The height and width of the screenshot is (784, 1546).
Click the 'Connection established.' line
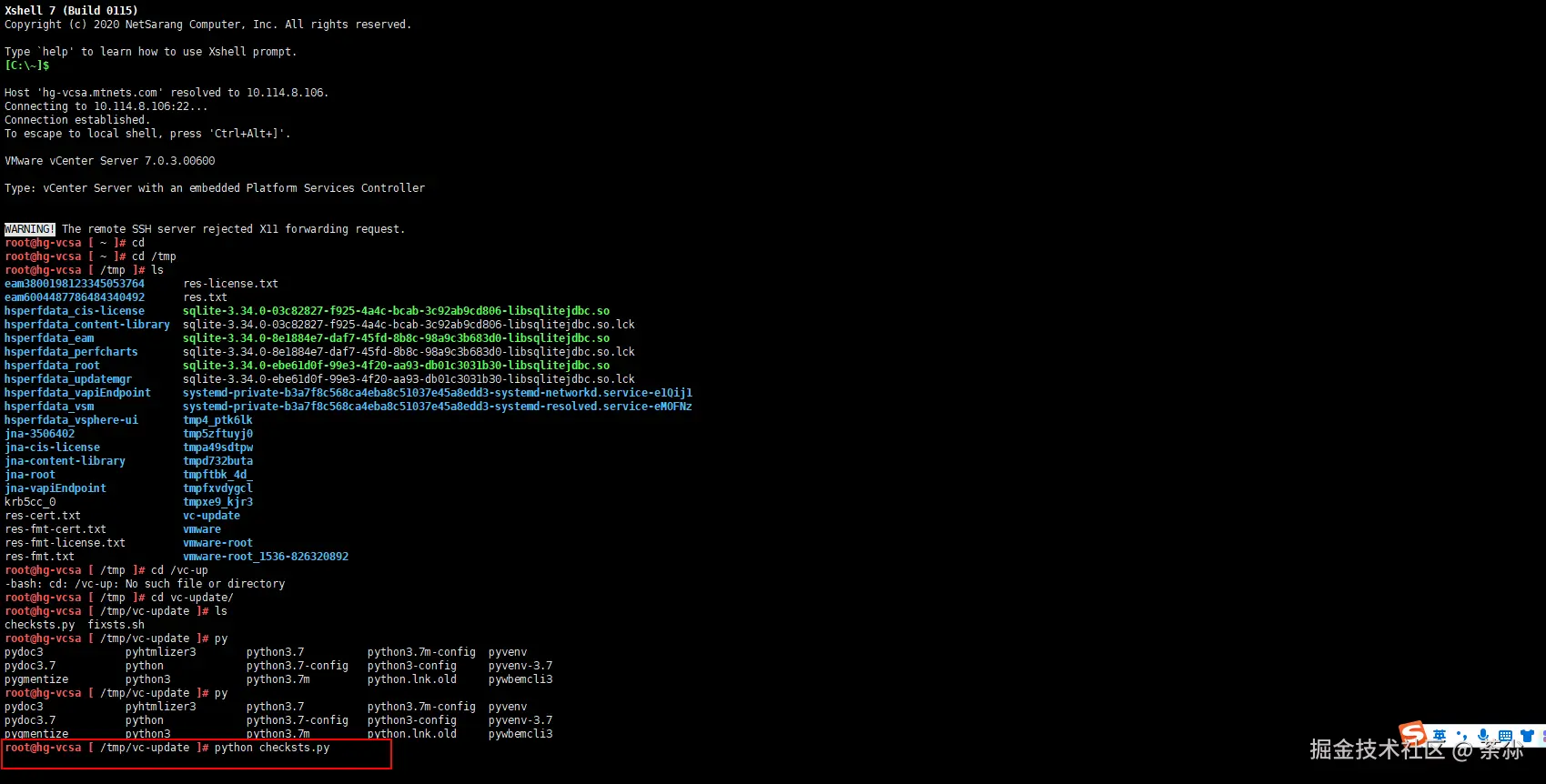(77, 120)
